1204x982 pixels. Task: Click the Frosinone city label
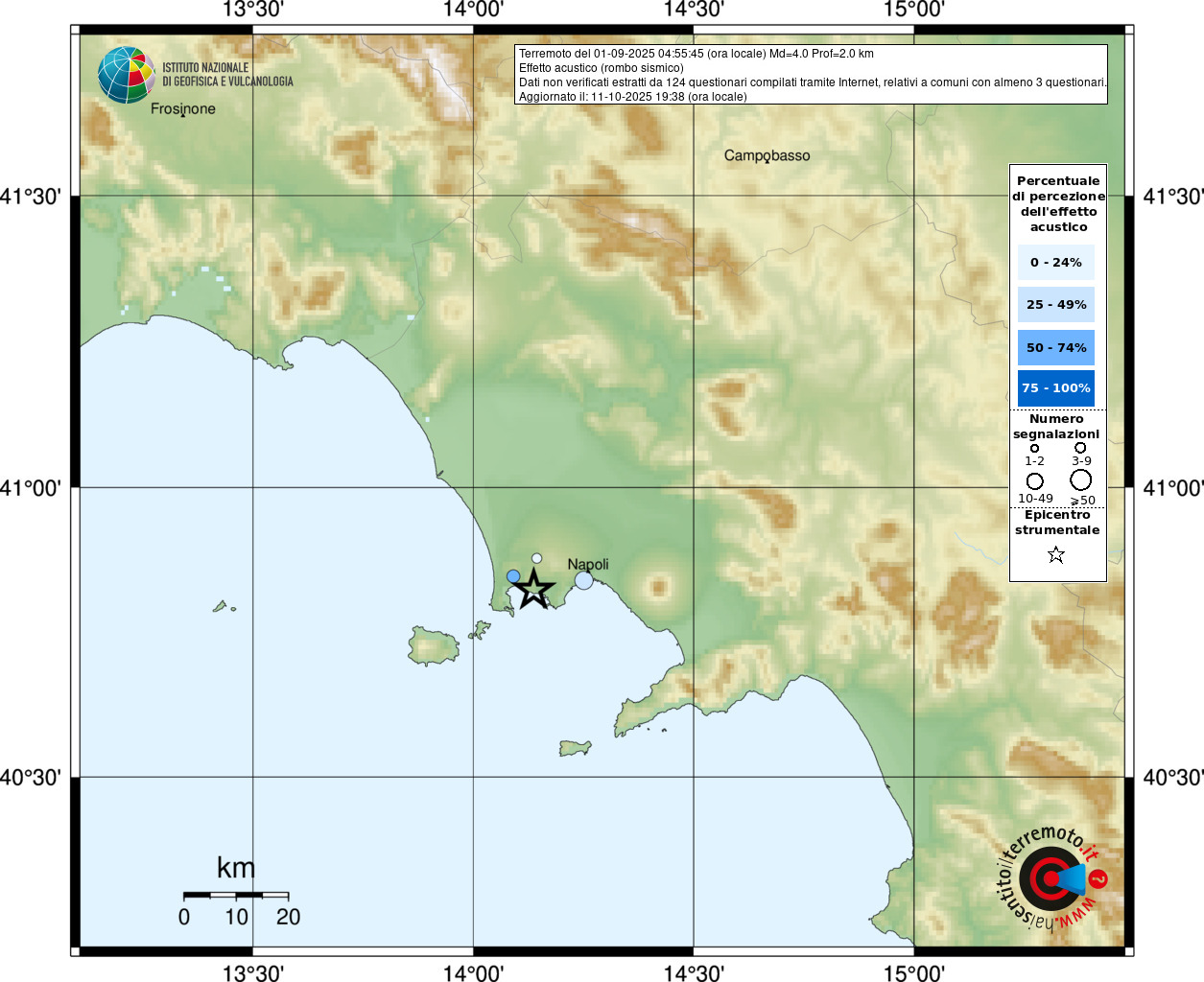[x=182, y=109]
